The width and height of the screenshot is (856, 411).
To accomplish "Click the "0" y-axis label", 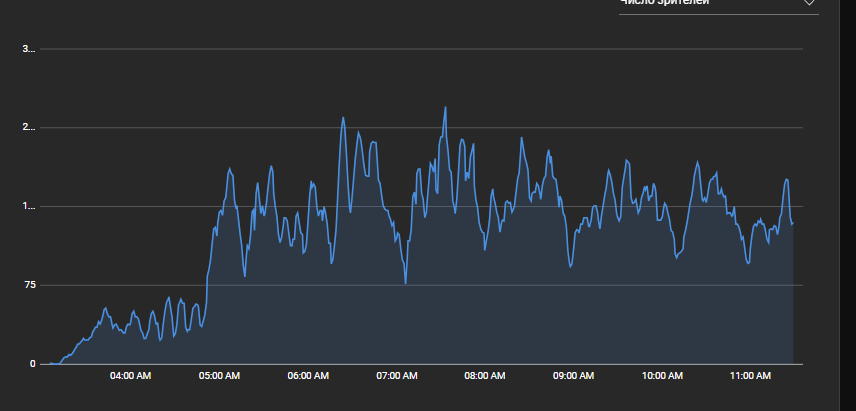I will point(32,364).
